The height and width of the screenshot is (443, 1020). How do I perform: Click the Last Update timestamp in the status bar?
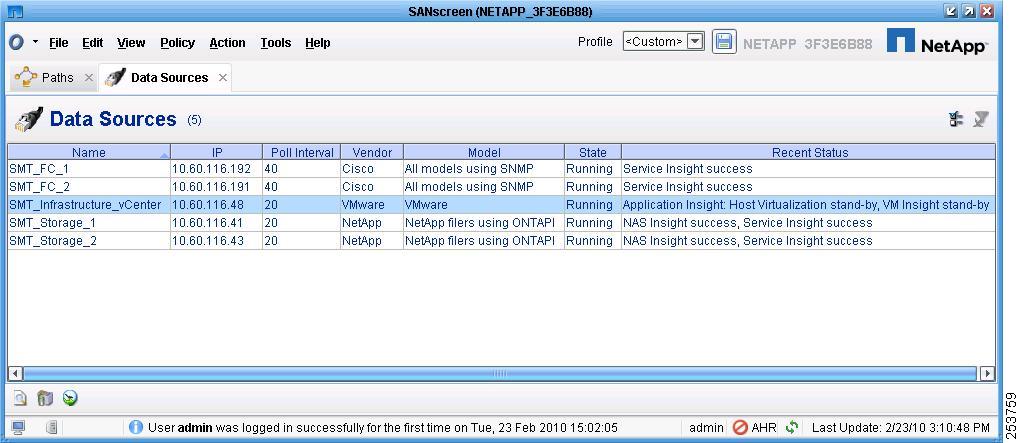(901, 428)
